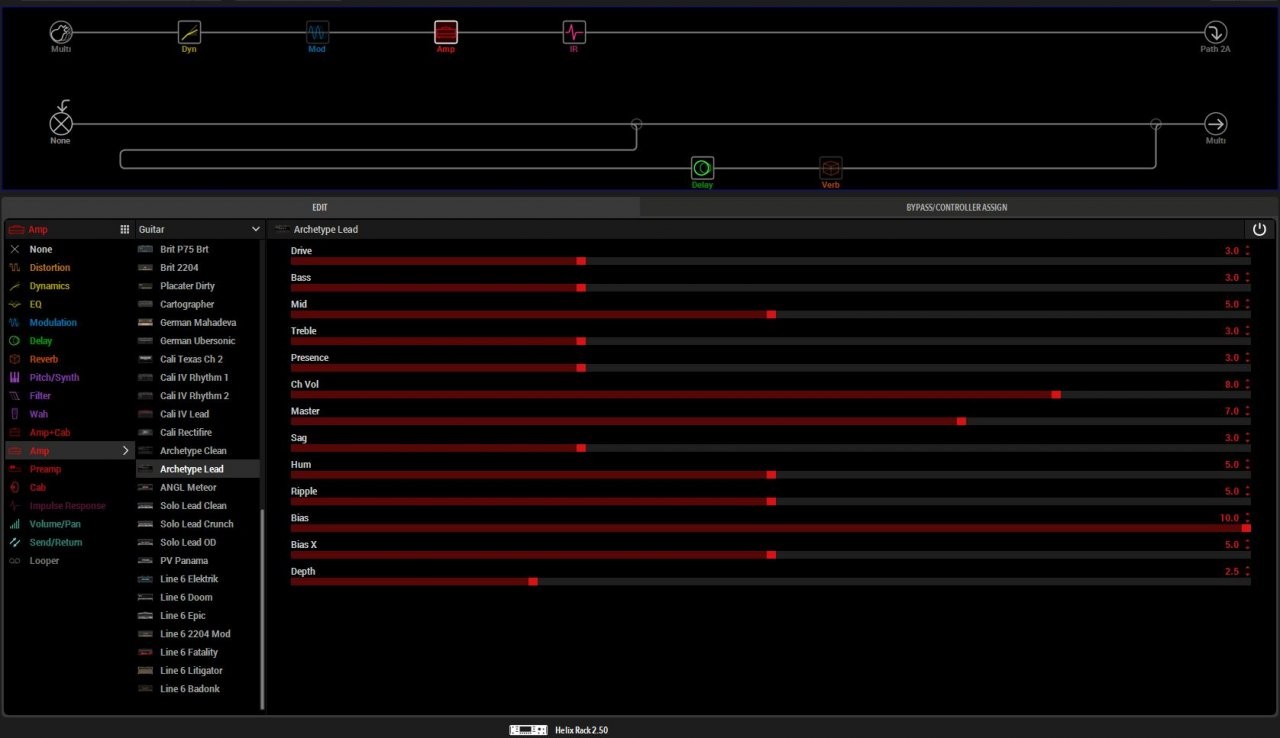Adjust the Bias value stepper
1280x738 pixels.
[x=1247, y=518]
